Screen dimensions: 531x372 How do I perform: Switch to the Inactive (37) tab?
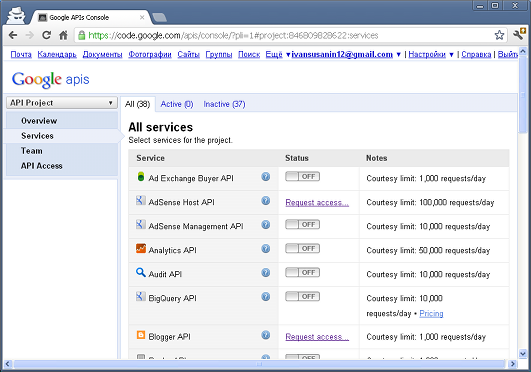pos(224,104)
